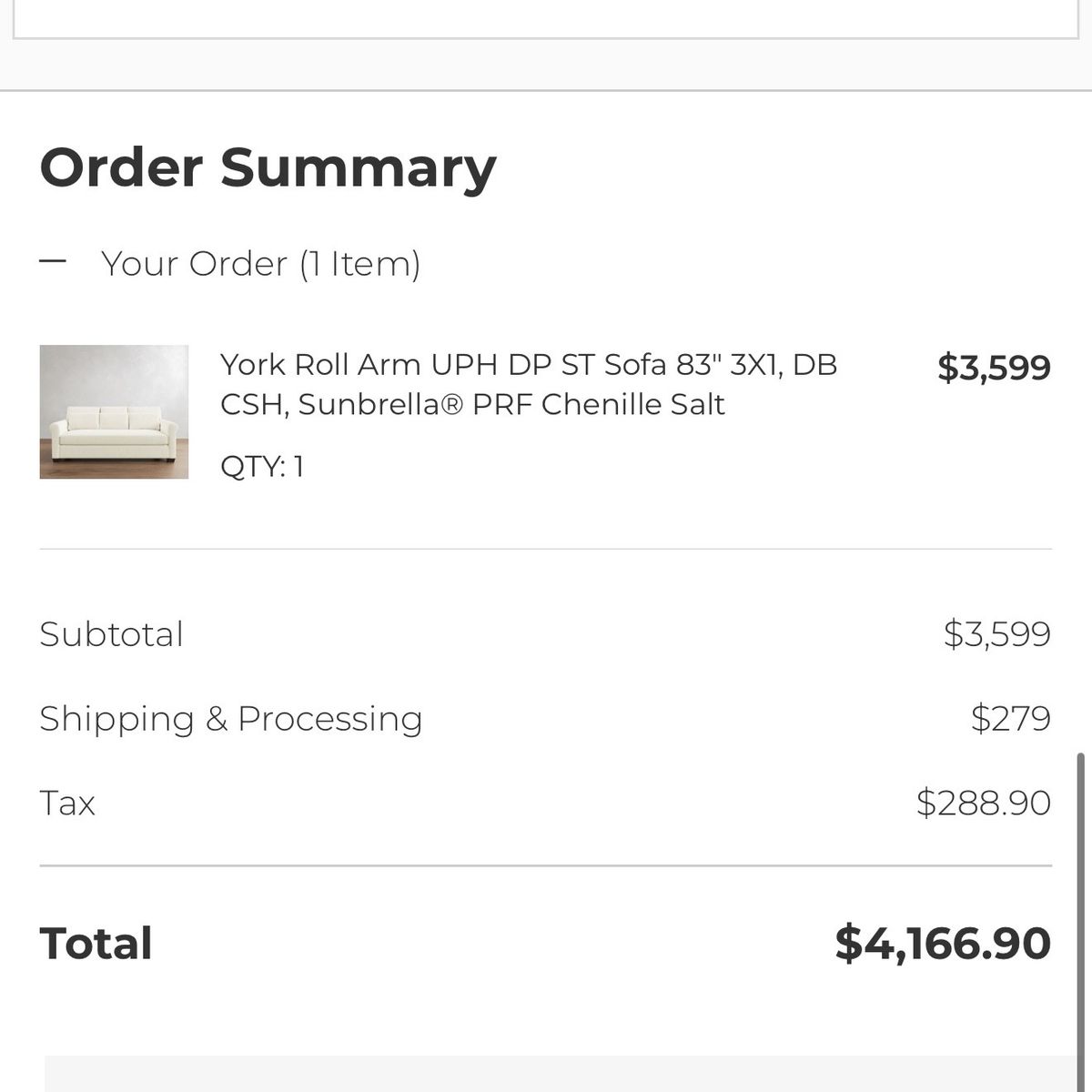1092x1092 pixels.
Task: Collapse the Your Order minus icon
Action: 54,262
